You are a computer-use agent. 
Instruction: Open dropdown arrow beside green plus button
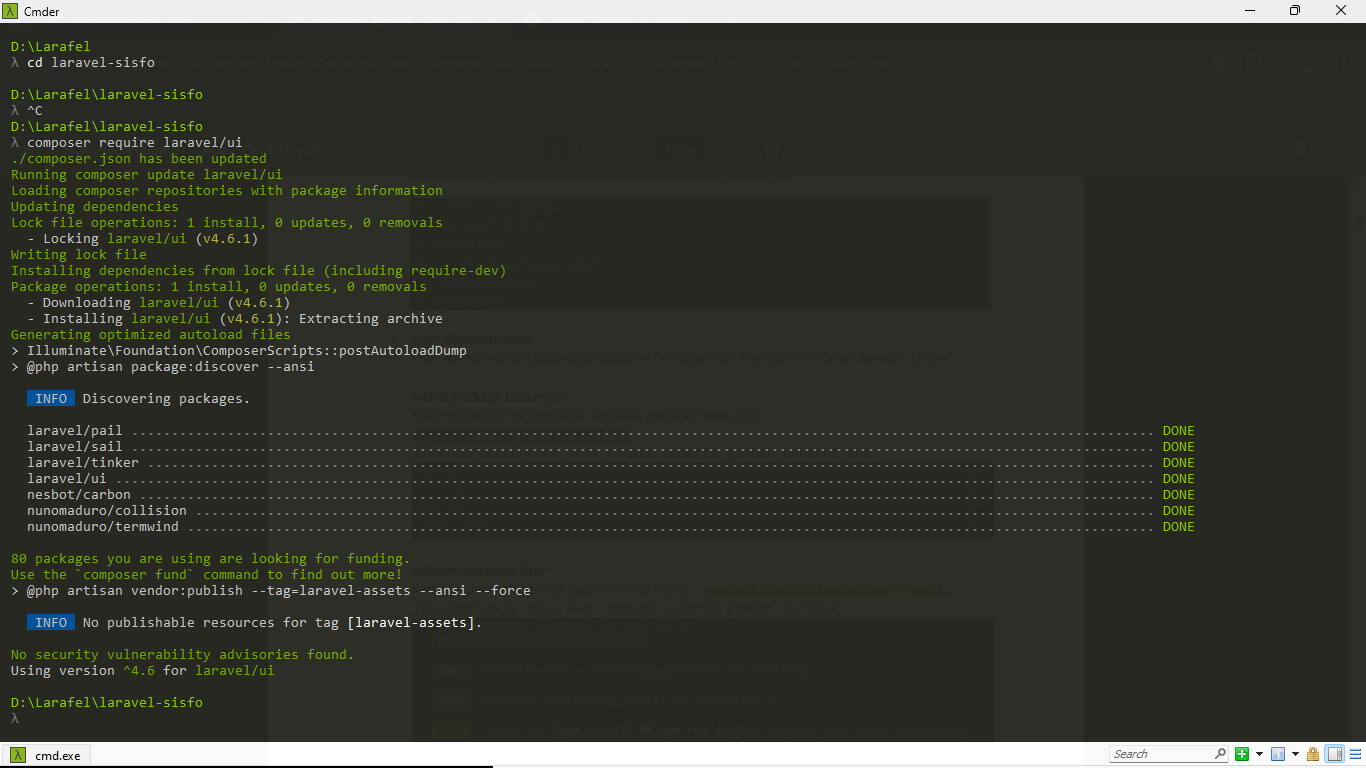pos(1259,754)
